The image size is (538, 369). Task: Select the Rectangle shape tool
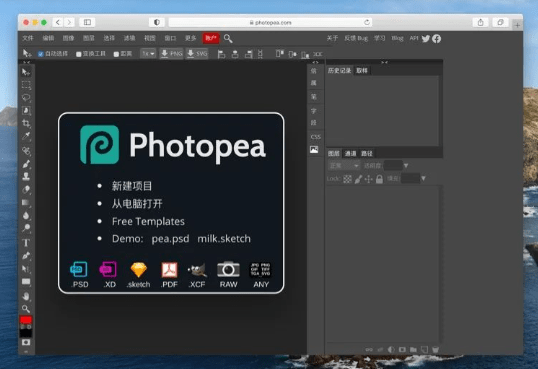coord(26,282)
